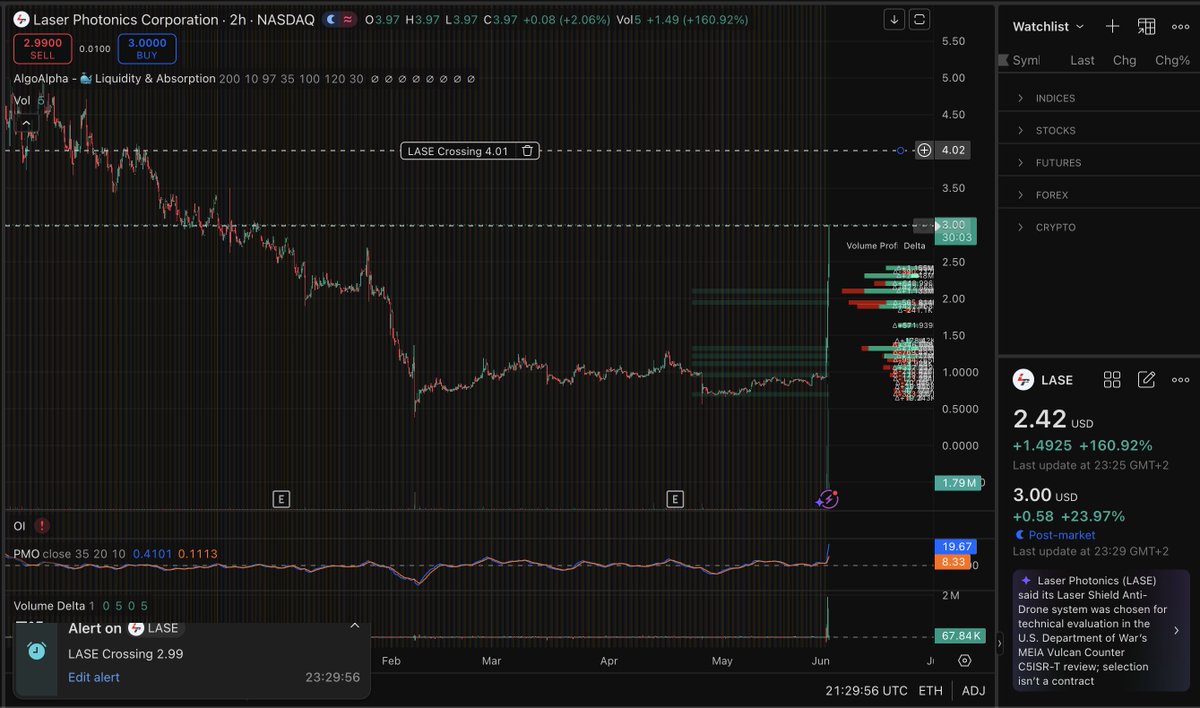Image resolution: width=1200 pixels, height=708 pixels.
Task: Click the LASE symbol chip in alert popup
Action: [x=154, y=628]
